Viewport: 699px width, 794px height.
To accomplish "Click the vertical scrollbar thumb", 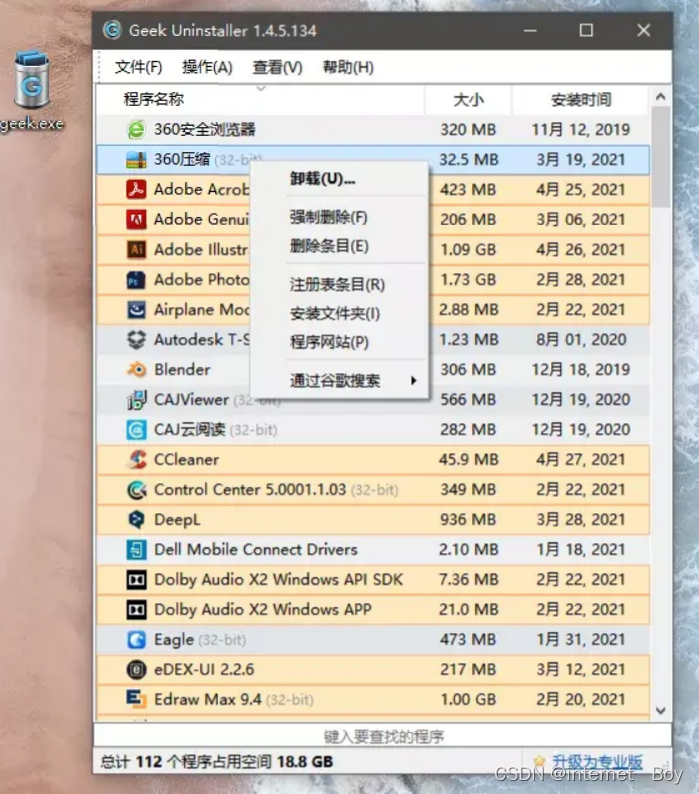I will pos(661,156).
